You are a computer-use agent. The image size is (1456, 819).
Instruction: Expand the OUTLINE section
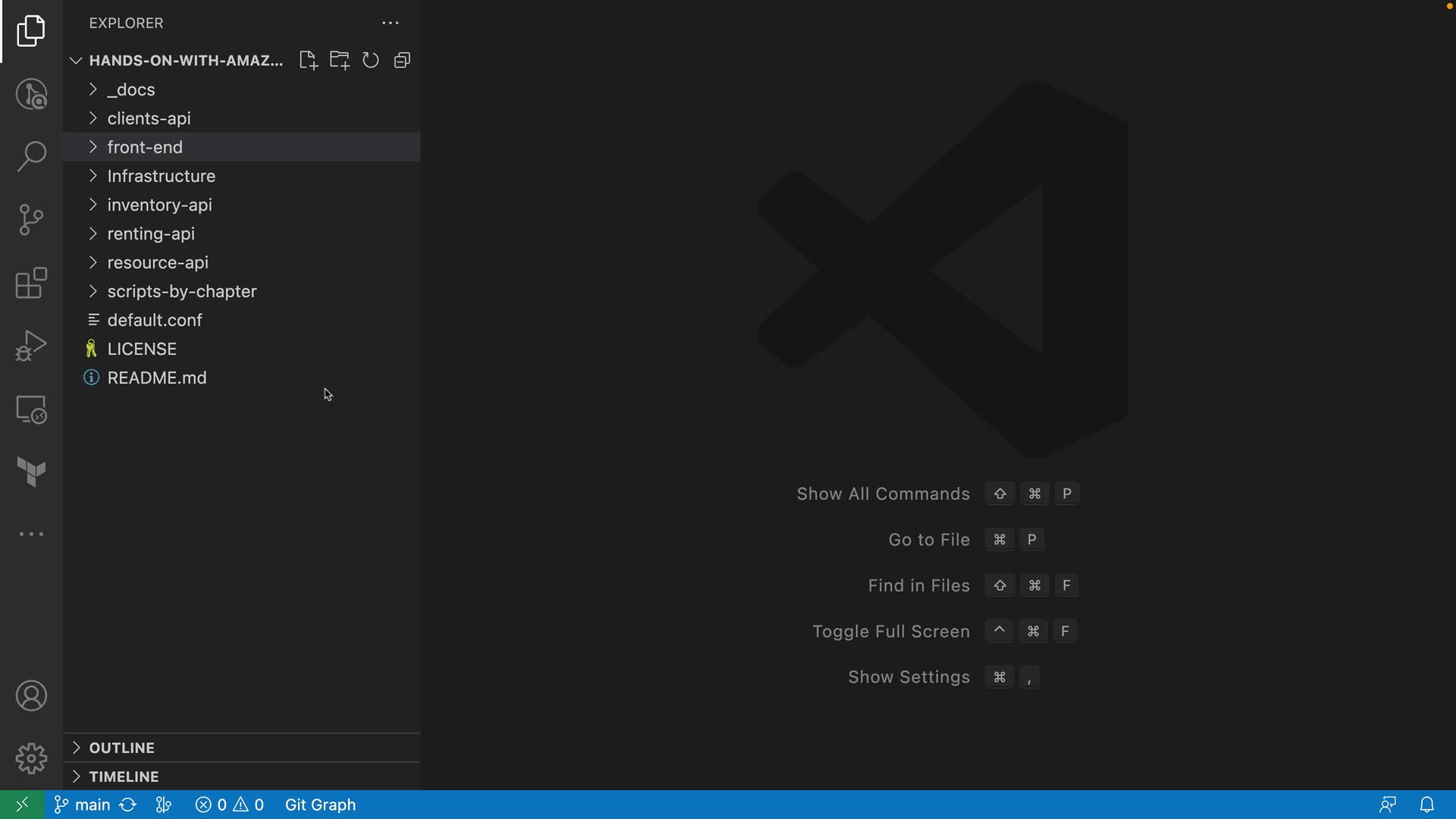pos(121,748)
